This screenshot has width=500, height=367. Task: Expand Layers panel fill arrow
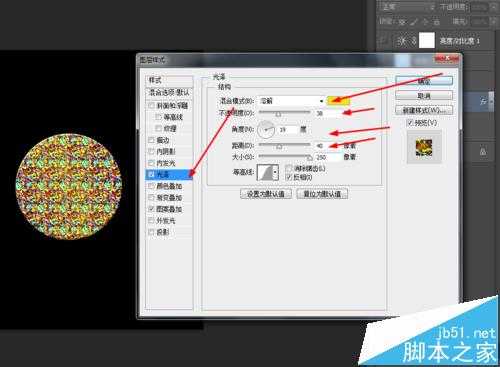(x=493, y=22)
